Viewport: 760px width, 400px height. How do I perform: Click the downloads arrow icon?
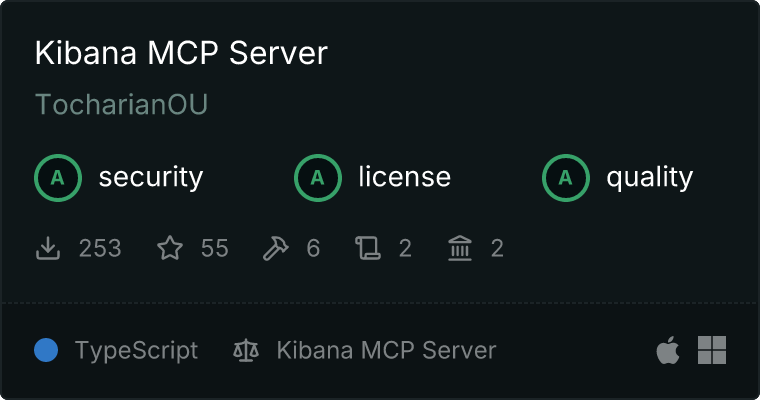(x=48, y=248)
